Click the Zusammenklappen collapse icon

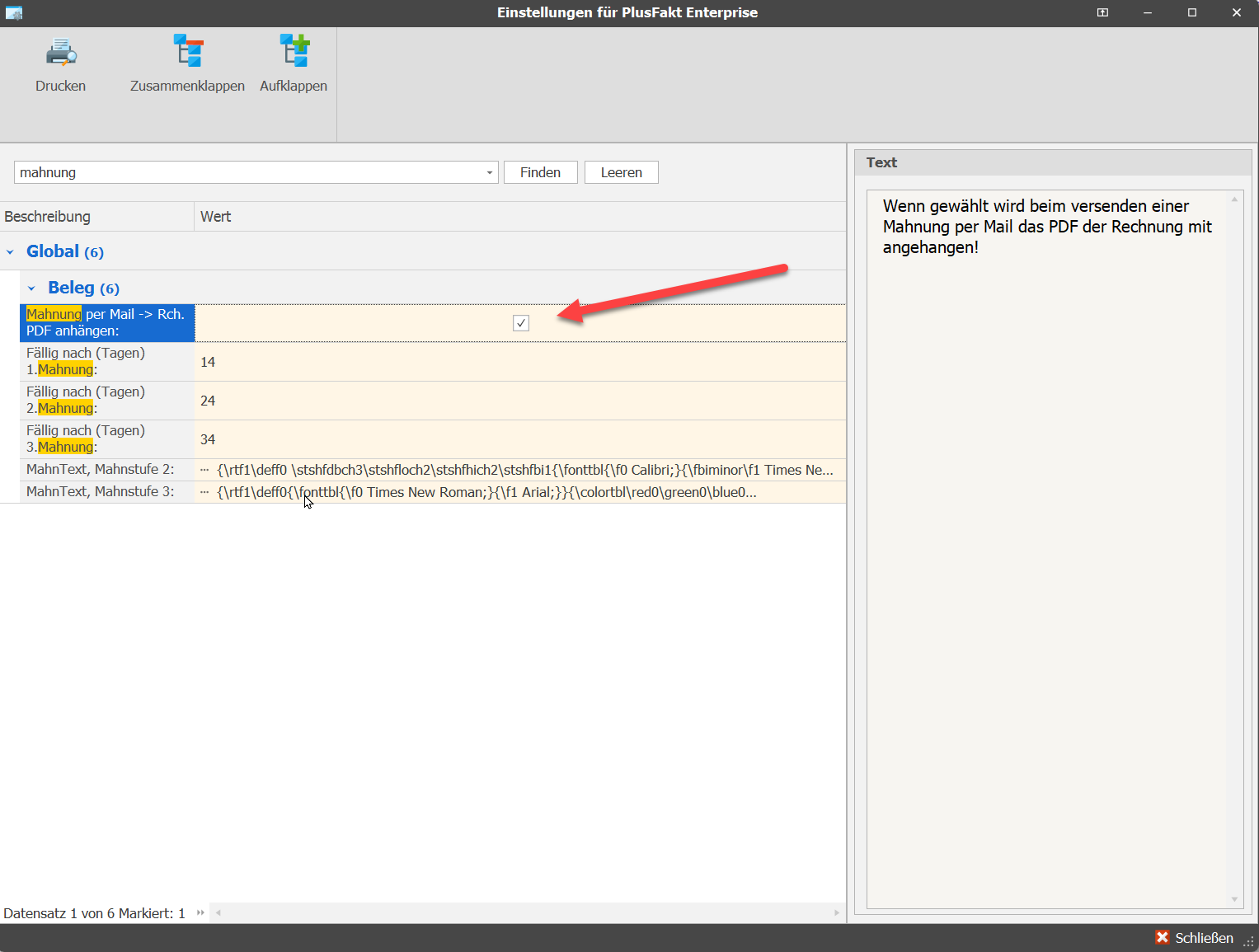[188, 51]
